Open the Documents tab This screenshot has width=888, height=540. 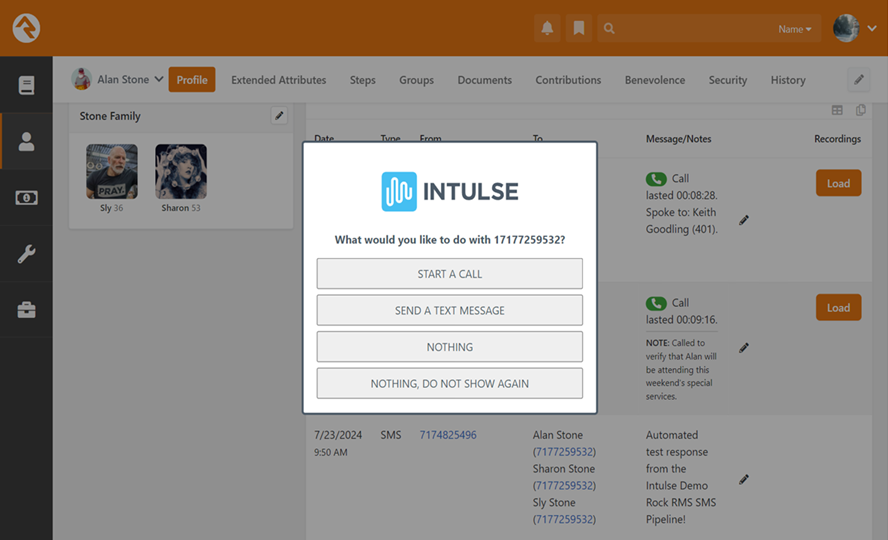(485, 80)
